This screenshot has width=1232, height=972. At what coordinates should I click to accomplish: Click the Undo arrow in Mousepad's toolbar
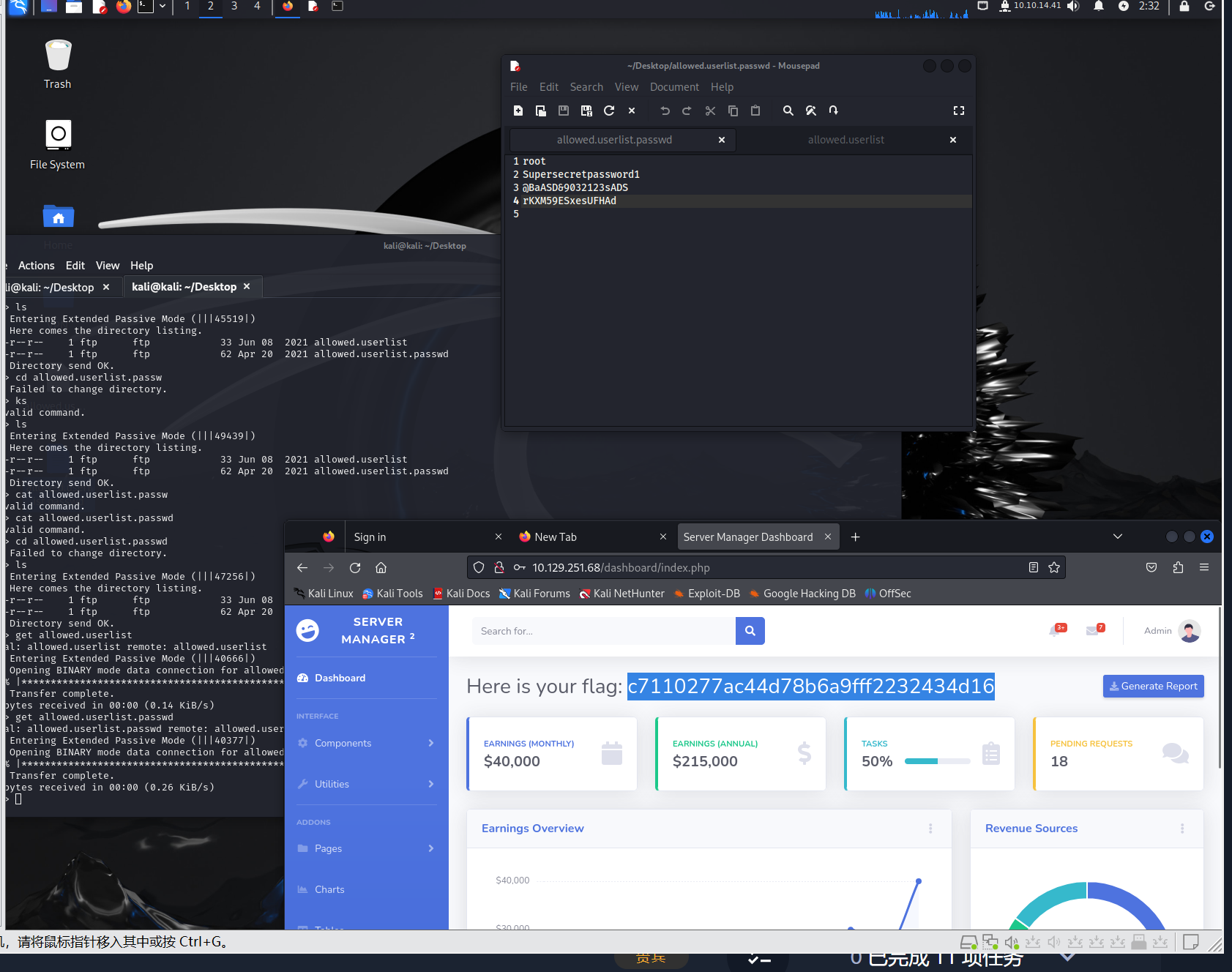point(665,111)
